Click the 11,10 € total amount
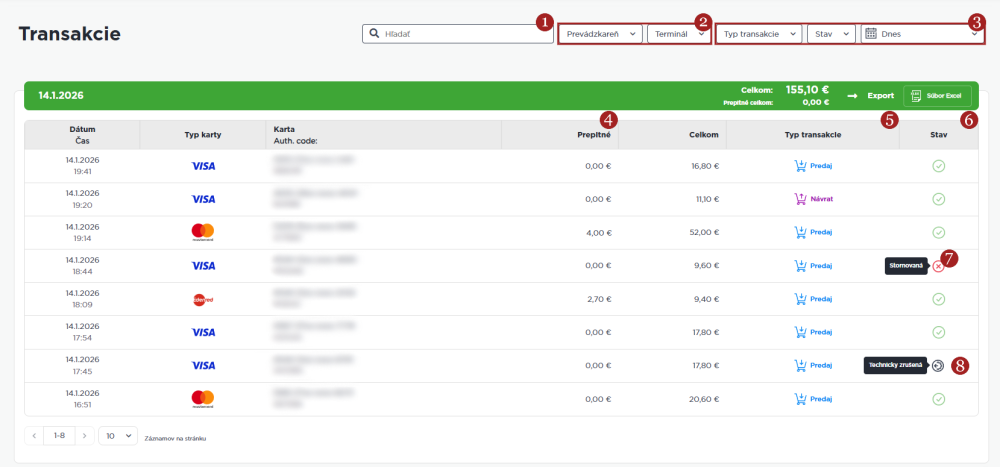The image size is (1000, 467). pyautogui.click(x=705, y=199)
